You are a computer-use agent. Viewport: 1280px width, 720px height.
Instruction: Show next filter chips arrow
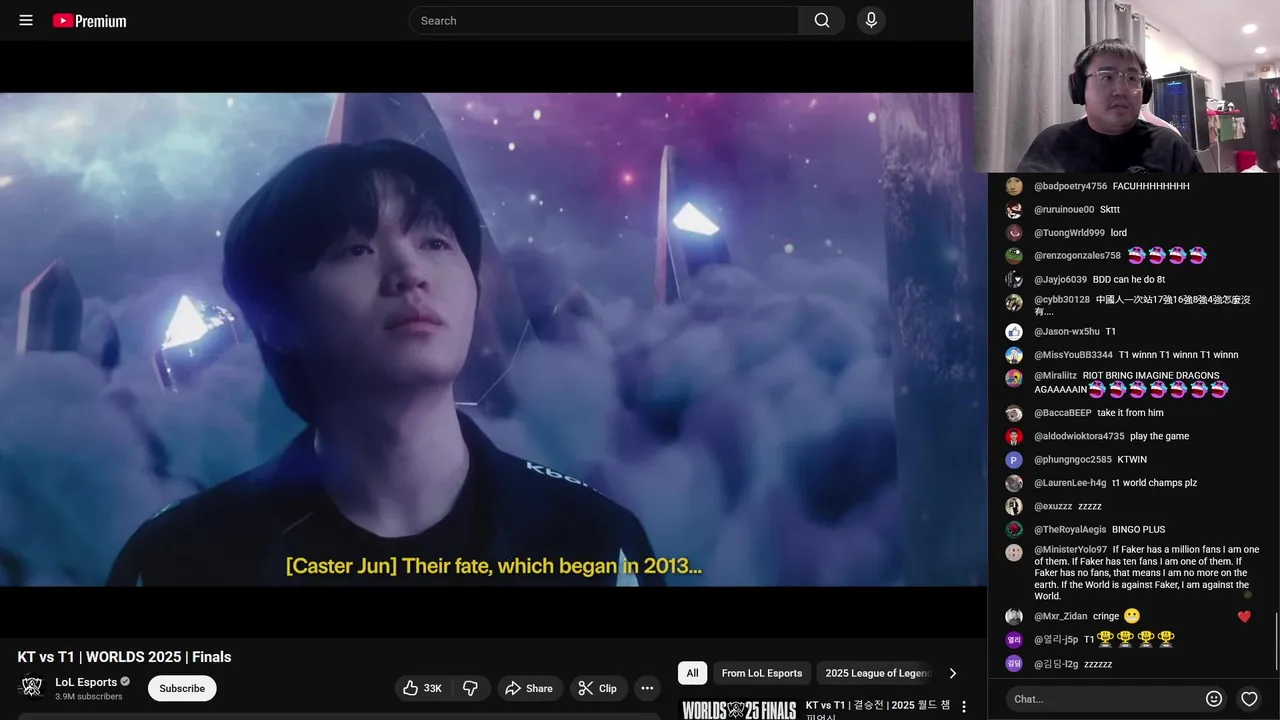[x=952, y=673]
